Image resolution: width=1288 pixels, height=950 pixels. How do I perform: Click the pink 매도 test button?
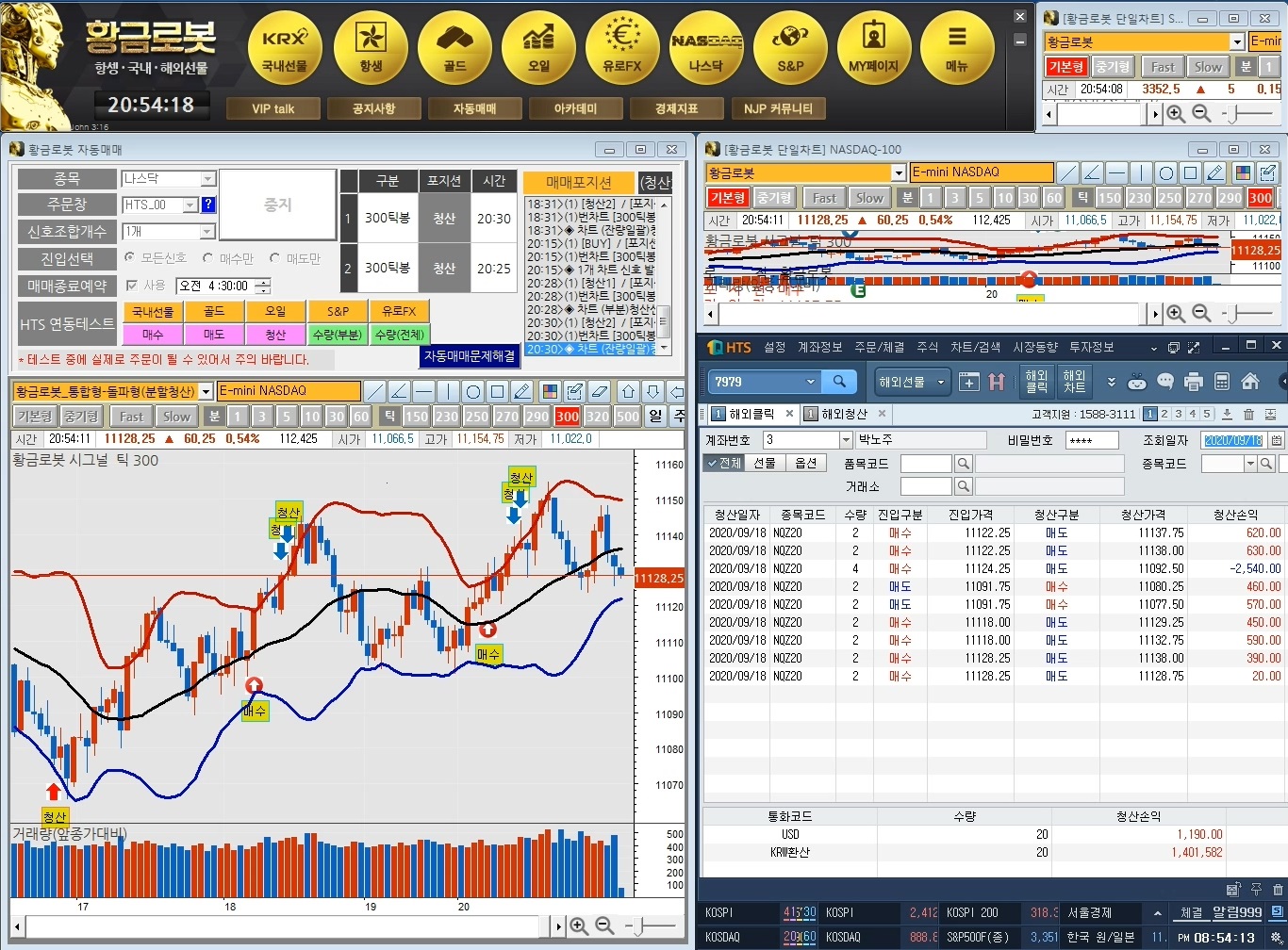coord(214,335)
